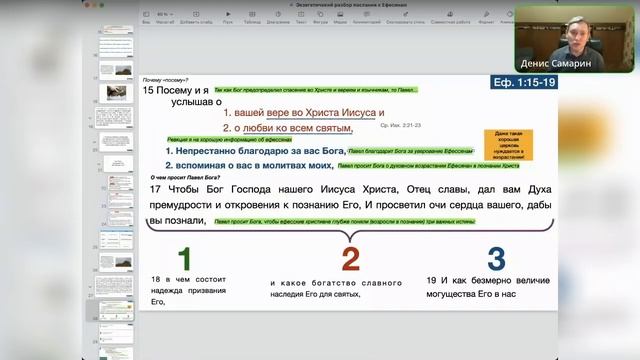Select slide 29 thumbnail below the current slide
The width and height of the screenshot is (640, 360).
coord(116,334)
